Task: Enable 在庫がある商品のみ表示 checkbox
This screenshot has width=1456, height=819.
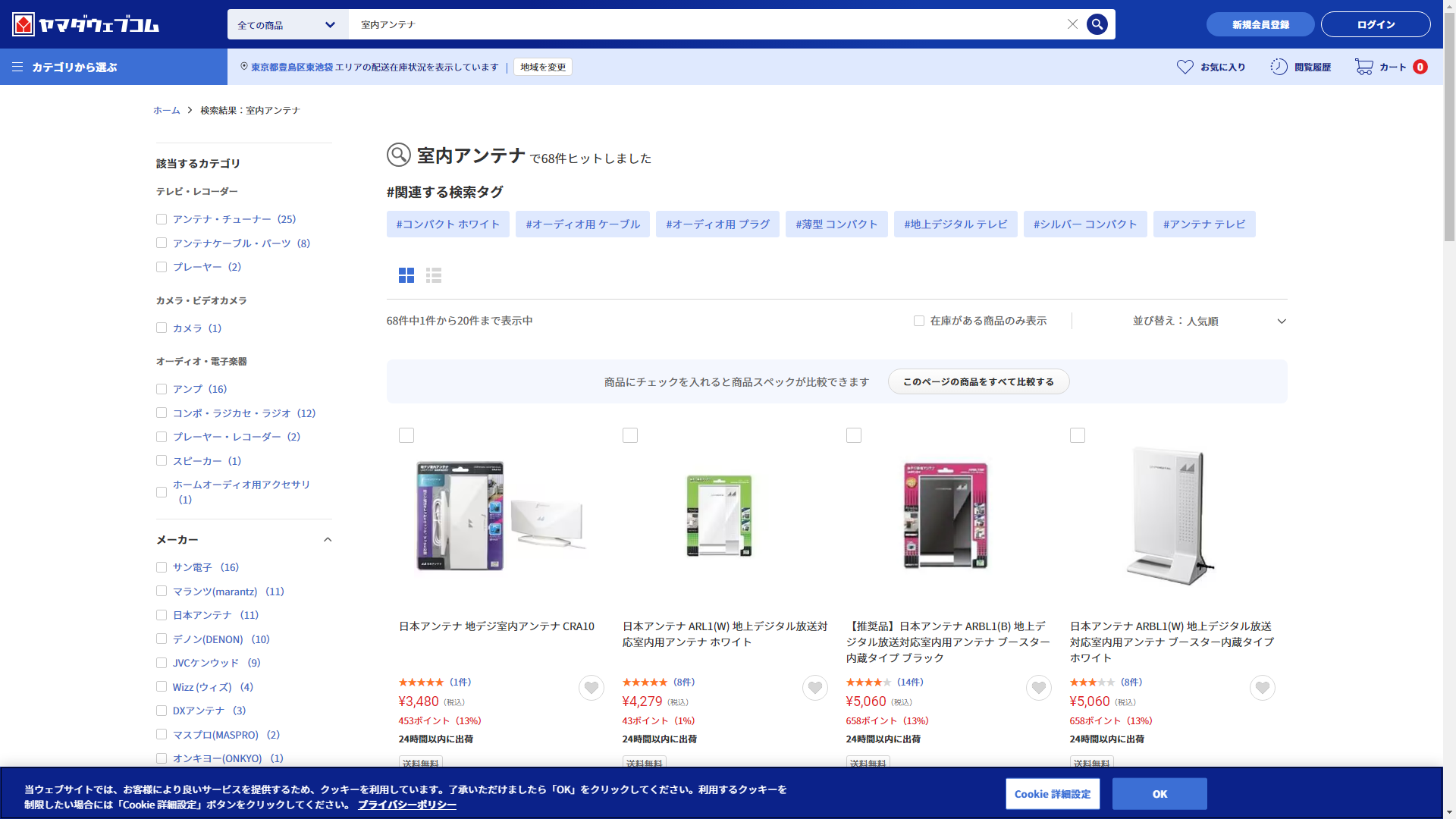Action: click(x=919, y=321)
